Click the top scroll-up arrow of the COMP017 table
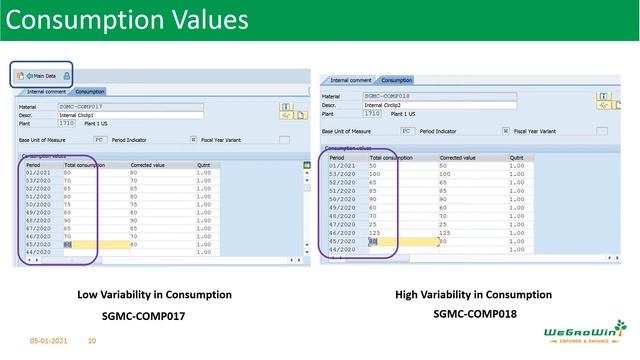This screenshot has width=640, height=360. click(307, 173)
